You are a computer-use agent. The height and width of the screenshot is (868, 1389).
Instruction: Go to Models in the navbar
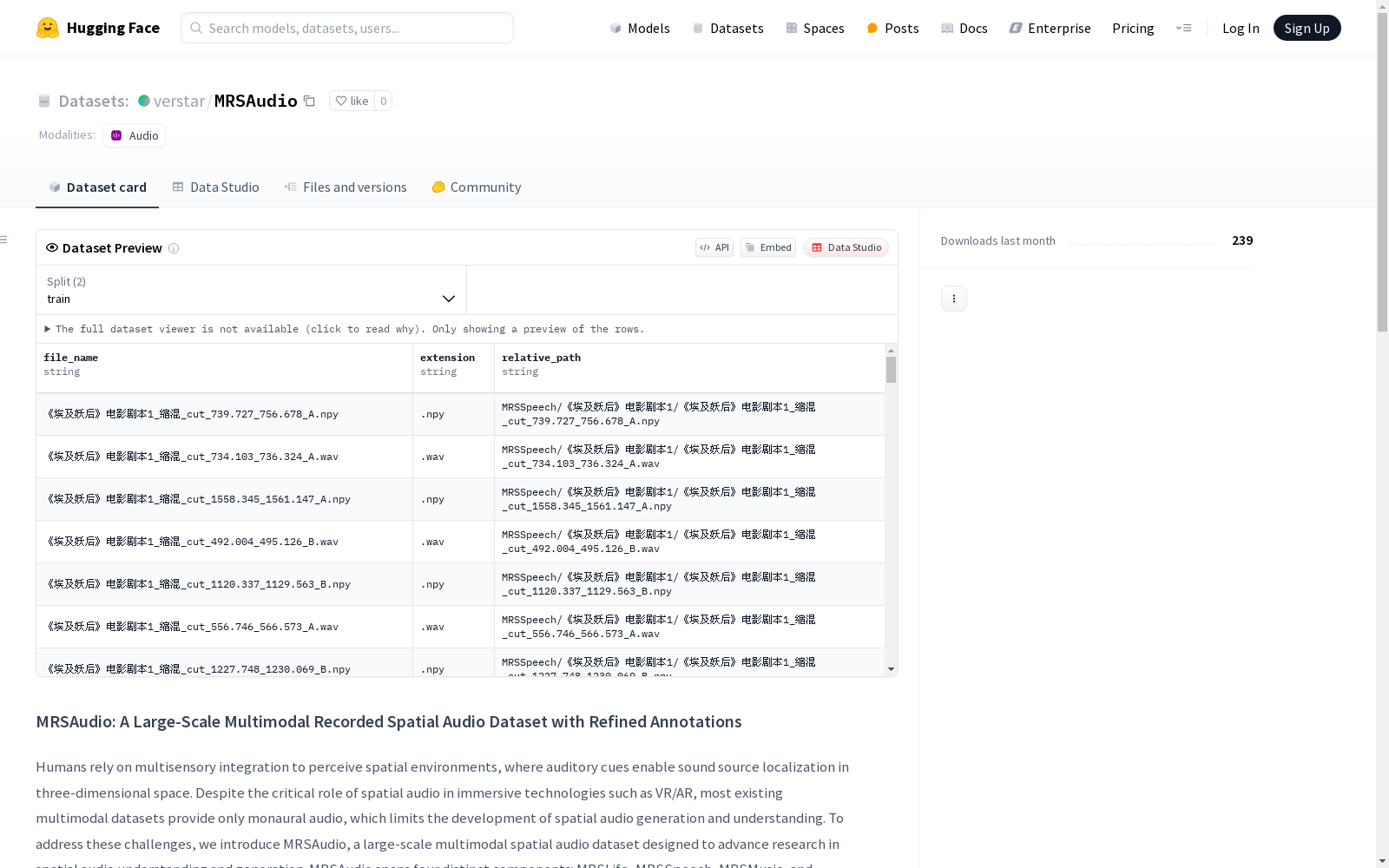point(640,28)
